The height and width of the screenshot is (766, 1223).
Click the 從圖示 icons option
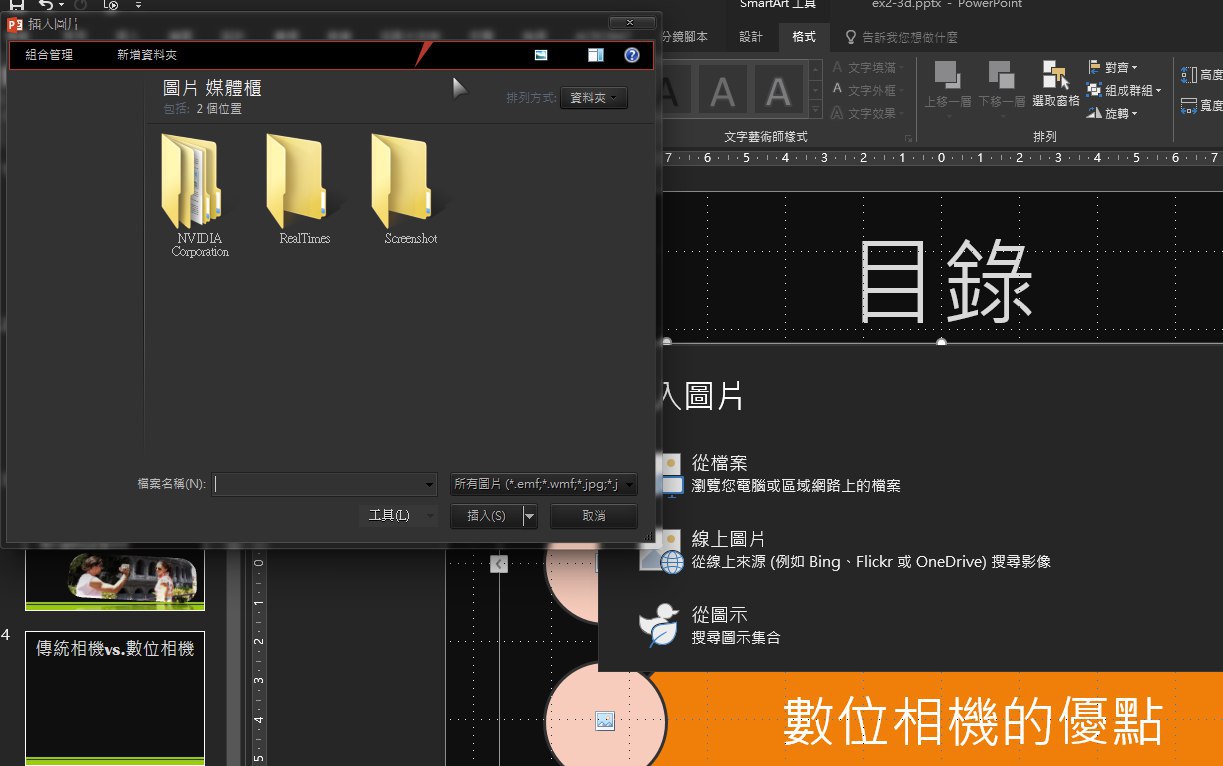tap(659, 625)
